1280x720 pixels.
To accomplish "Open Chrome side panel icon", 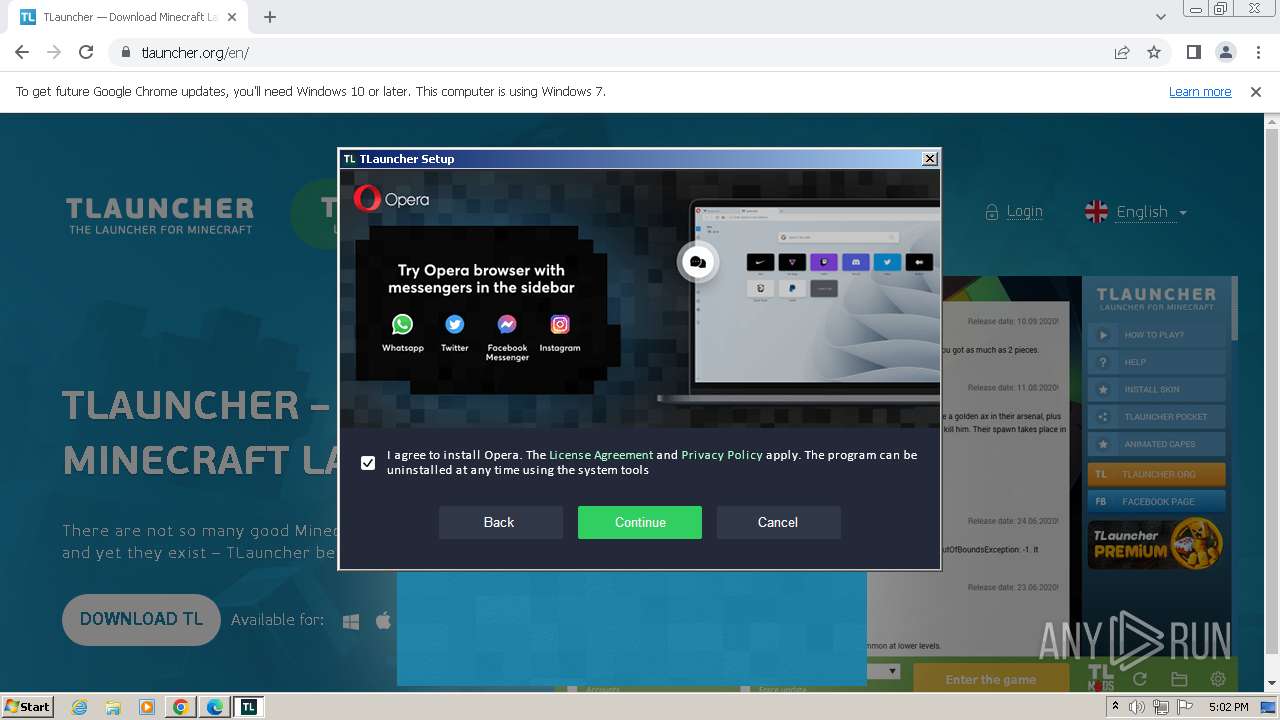I will [x=1194, y=53].
